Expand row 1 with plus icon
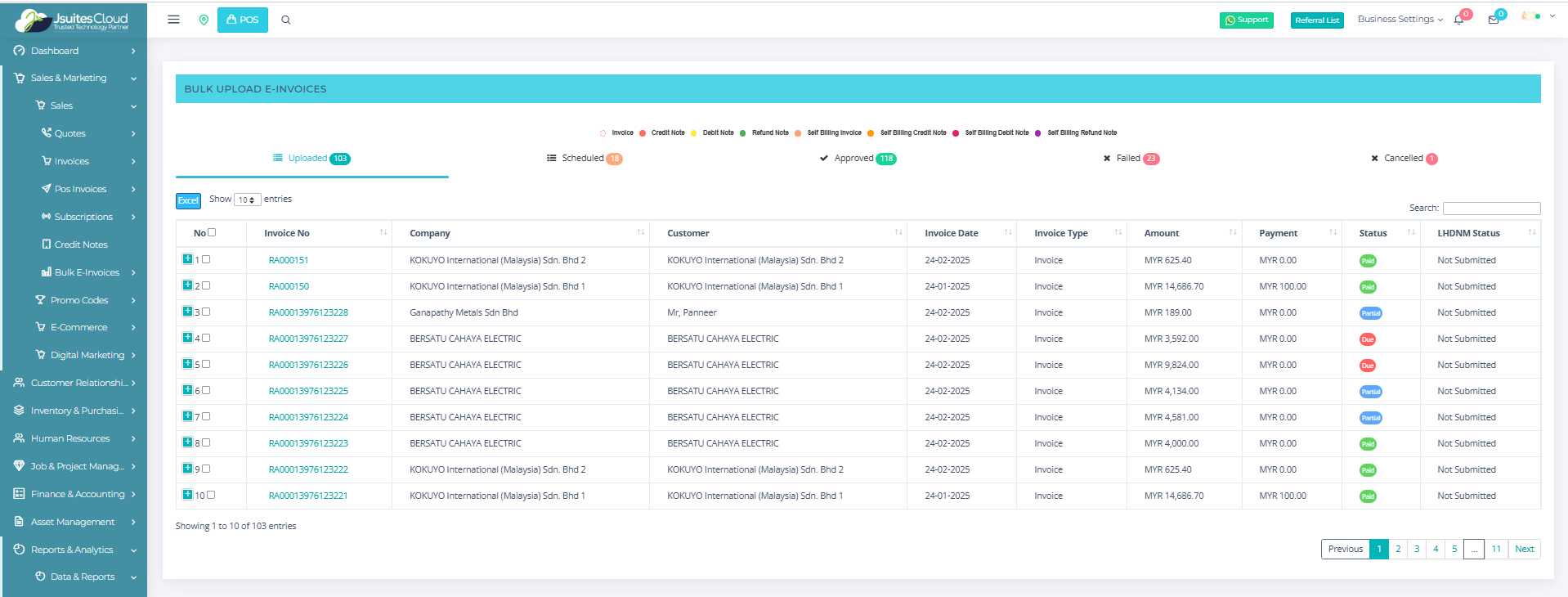Viewport: 1568px width, 597px height. click(187, 259)
